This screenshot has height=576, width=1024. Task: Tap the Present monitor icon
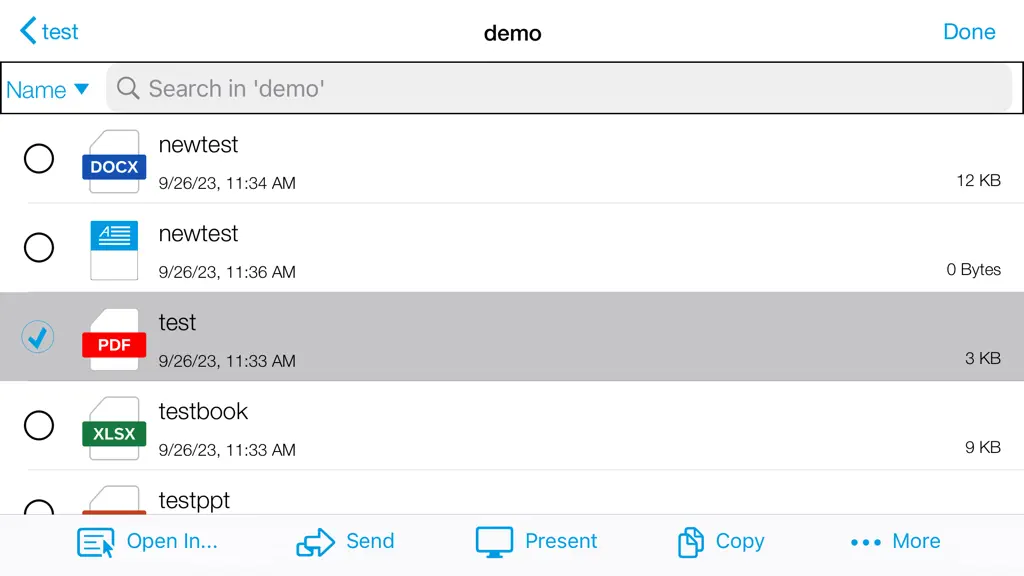tap(494, 542)
